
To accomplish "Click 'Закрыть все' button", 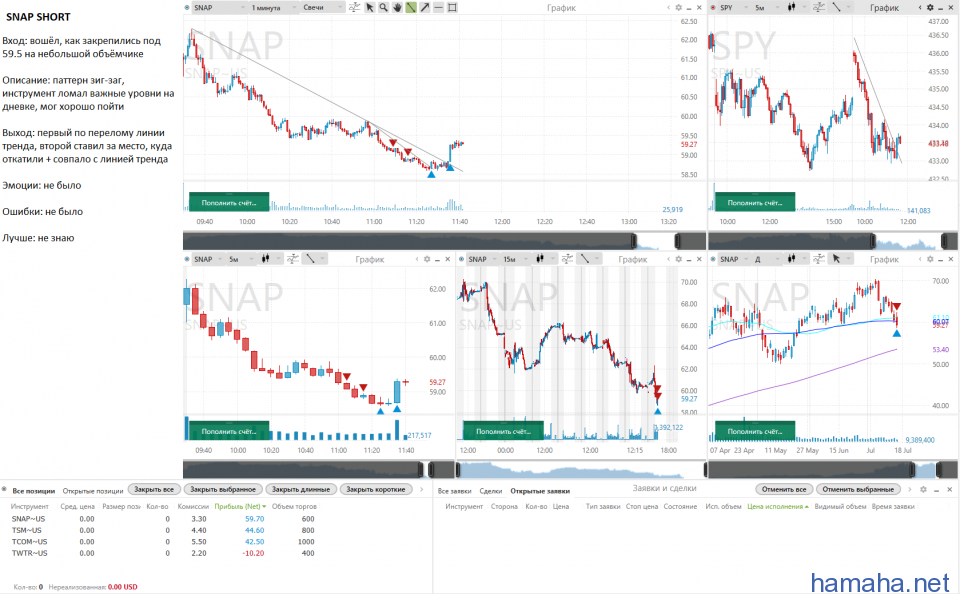I will tap(154, 489).
